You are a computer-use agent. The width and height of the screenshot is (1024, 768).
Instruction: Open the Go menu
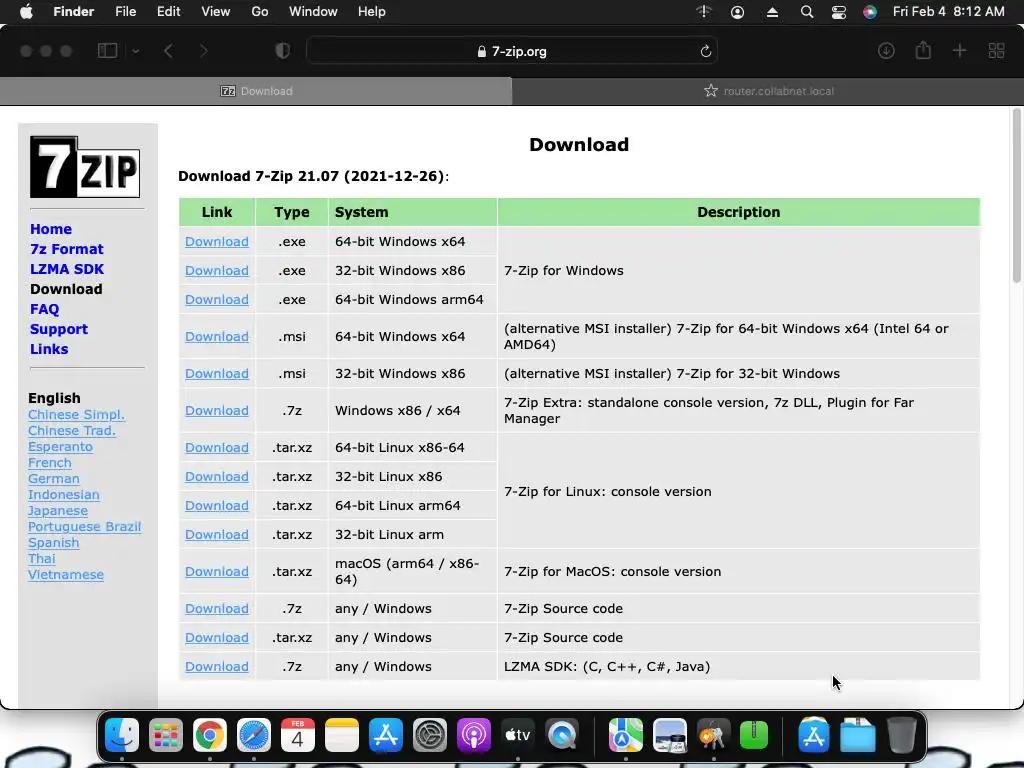click(260, 12)
